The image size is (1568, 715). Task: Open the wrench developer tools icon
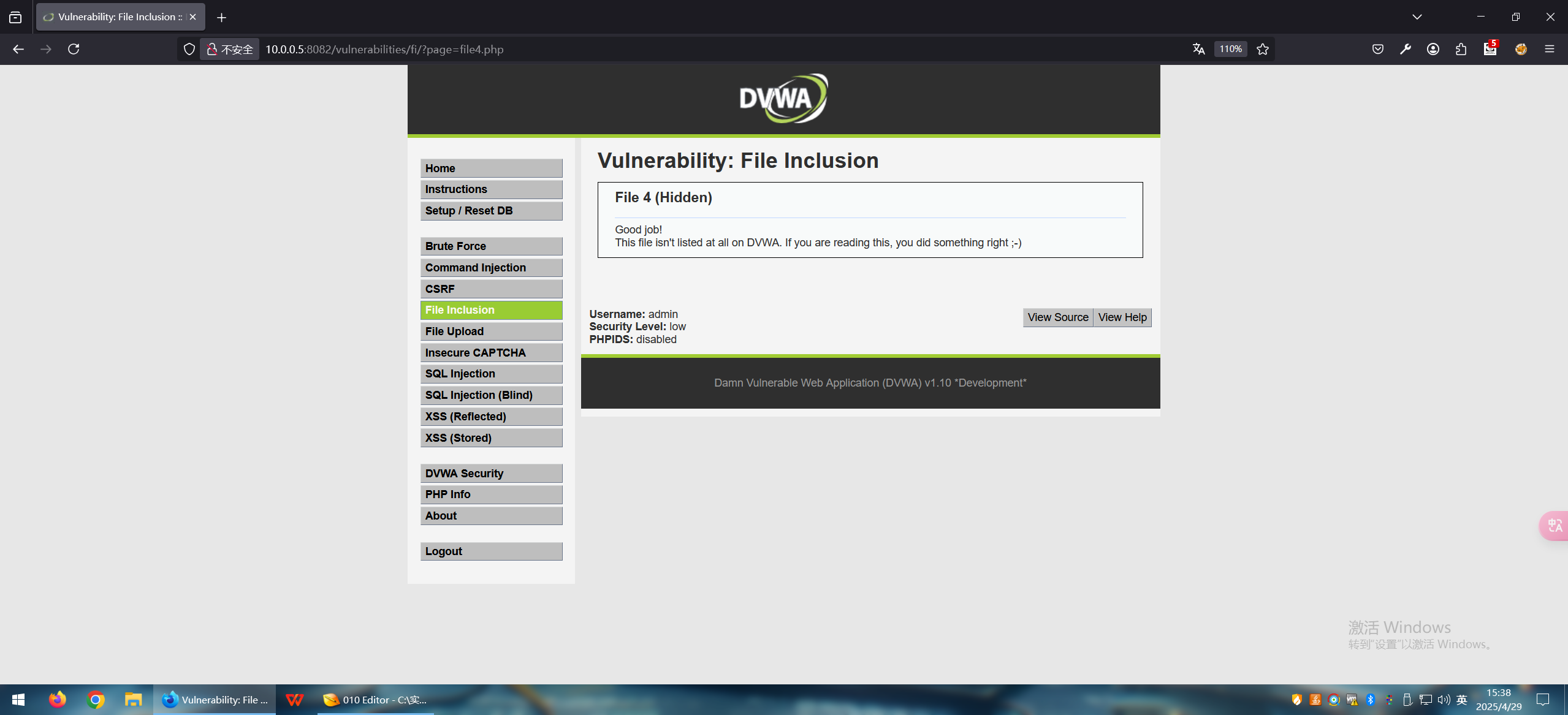click(x=1406, y=49)
